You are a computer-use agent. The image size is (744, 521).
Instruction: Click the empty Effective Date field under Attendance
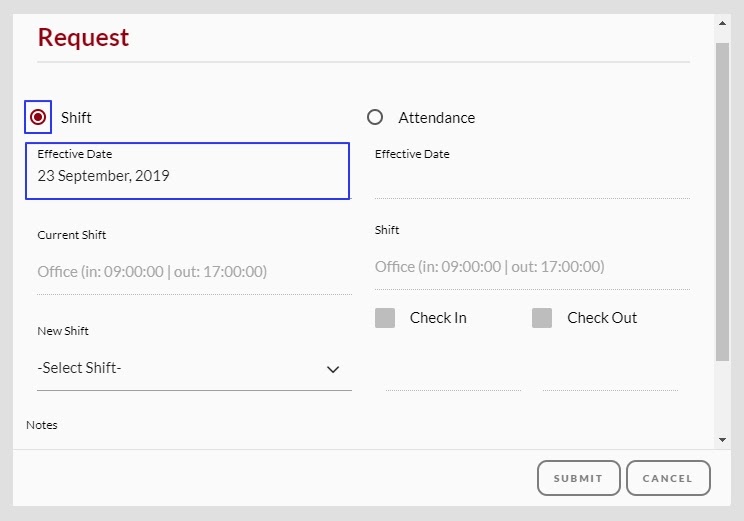(531, 181)
